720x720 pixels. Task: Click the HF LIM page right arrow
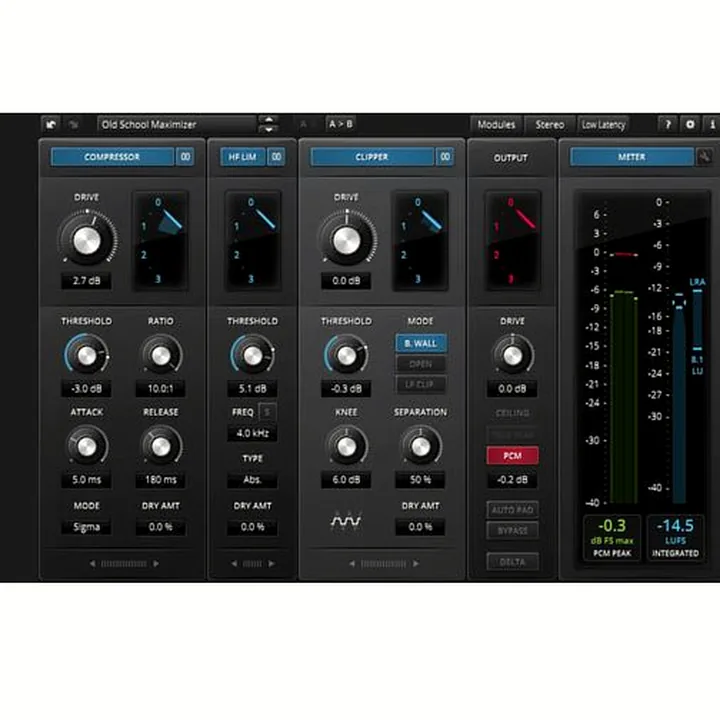(271, 563)
